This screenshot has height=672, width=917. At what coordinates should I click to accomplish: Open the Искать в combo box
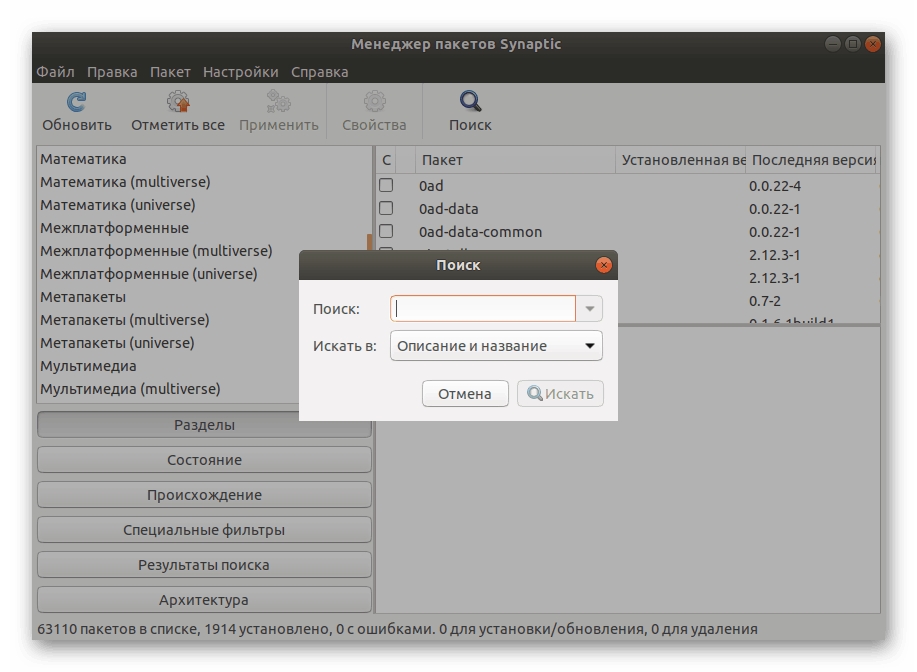[x=497, y=346]
